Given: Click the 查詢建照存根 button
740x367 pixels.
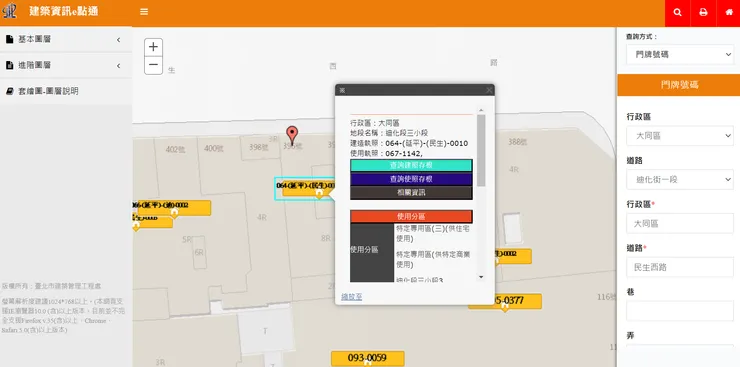Looking at the screenshot, I should coord(411,166).
